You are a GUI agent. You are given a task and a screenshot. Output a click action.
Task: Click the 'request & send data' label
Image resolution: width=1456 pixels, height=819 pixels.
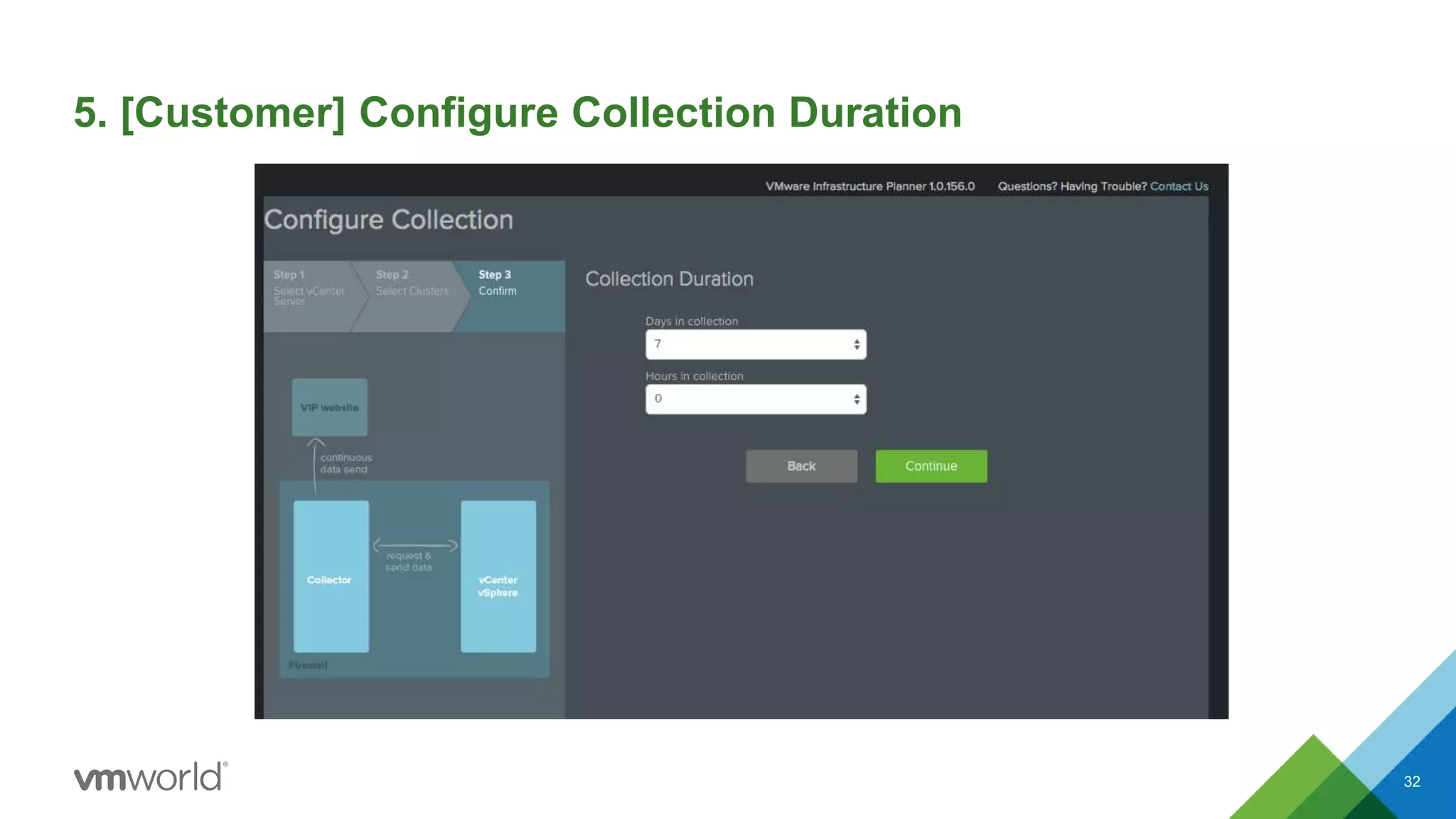tap(409, 562)
